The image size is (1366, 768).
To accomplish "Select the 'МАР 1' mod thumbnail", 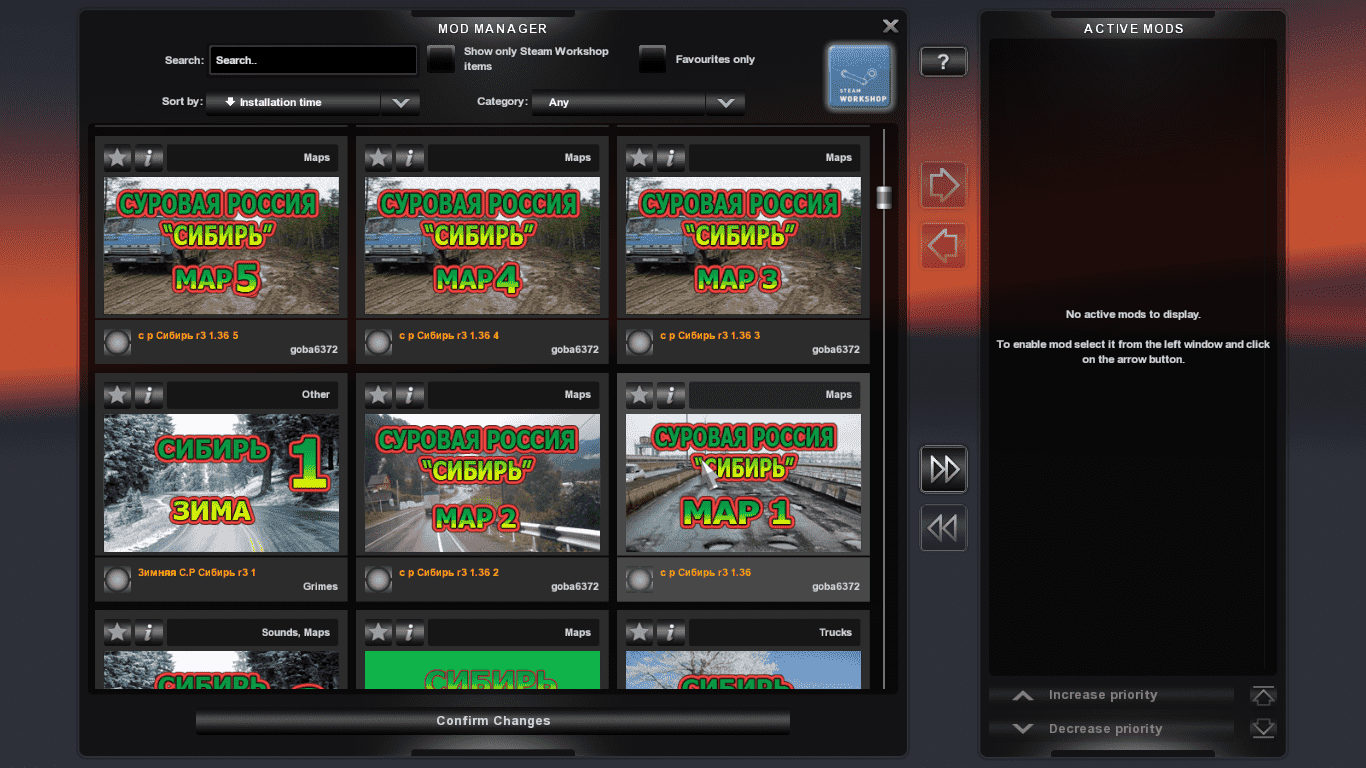I will pos(743,483).
